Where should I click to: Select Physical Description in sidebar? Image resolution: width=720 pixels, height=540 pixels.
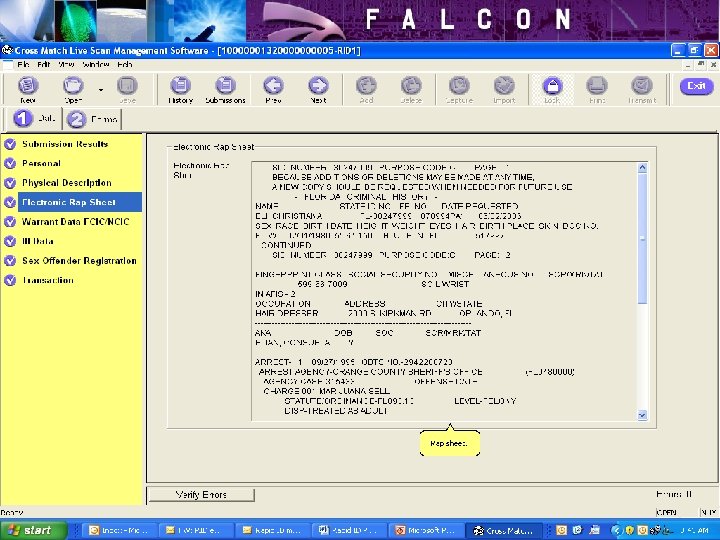click(x=67, y=183)
